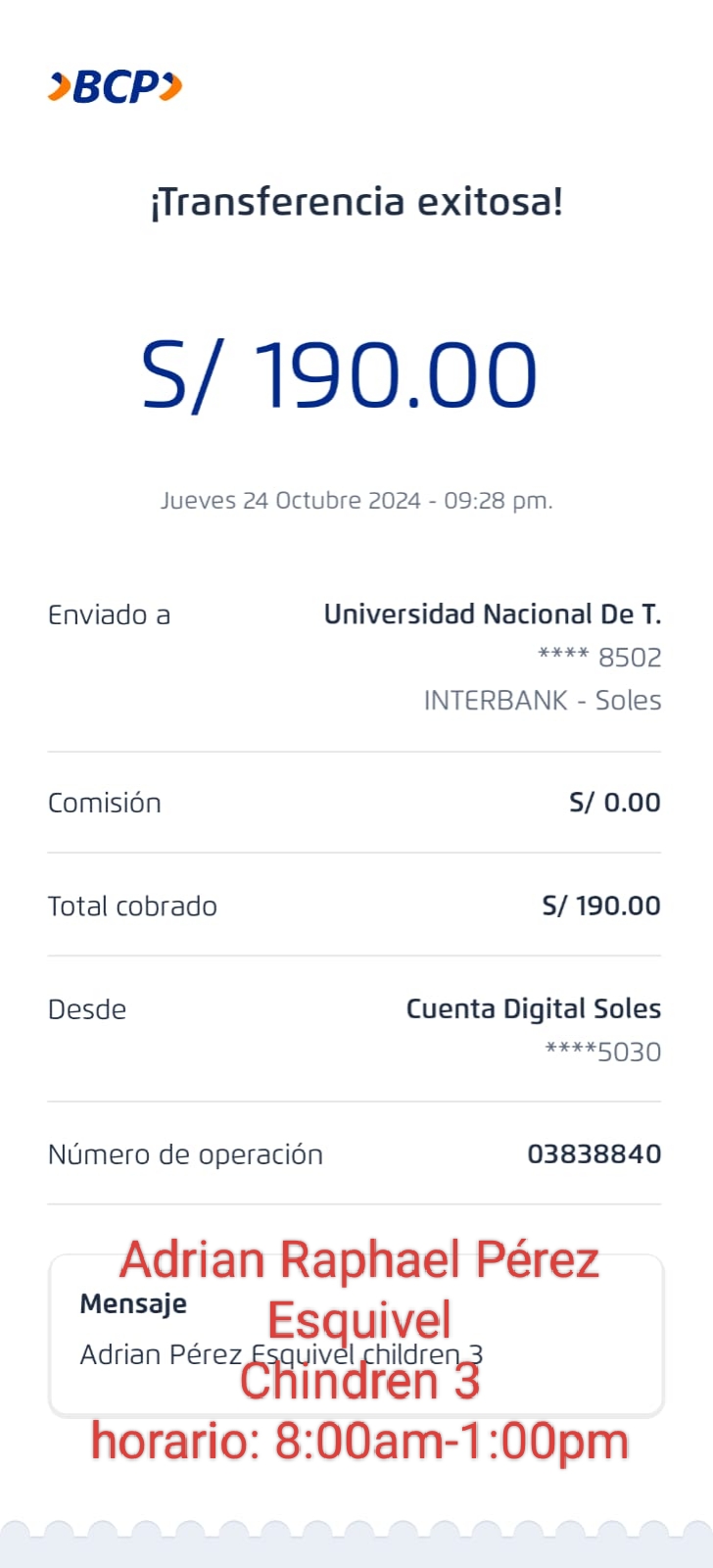The image size is (713, 1568).
Task: Click the Enviado a label
Action: tap(109, 615)
